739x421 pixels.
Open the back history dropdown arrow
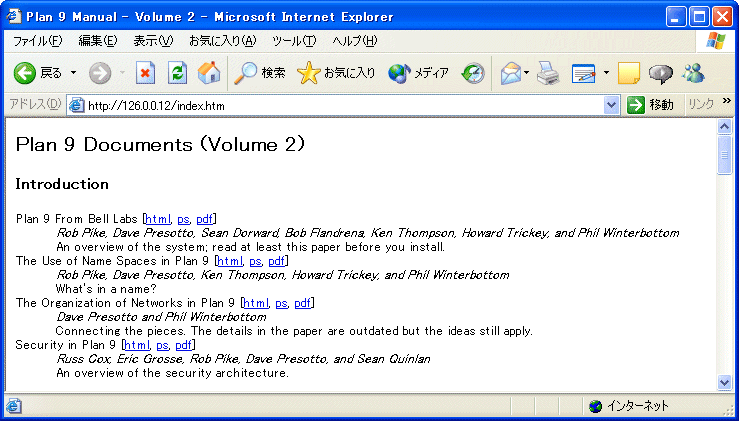(73, 73)
